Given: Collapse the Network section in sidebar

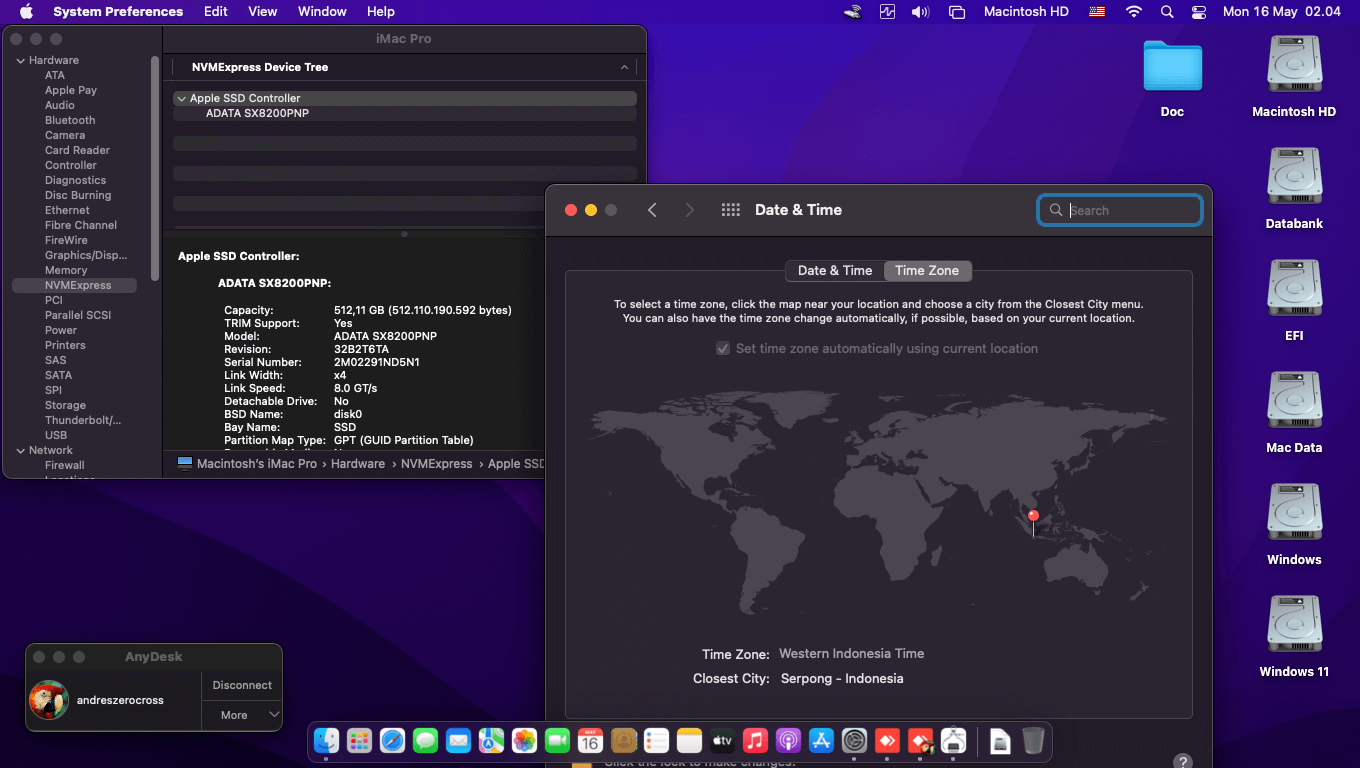Looking at the screenshot, I should pyautogui.click(x=20, y=451).
